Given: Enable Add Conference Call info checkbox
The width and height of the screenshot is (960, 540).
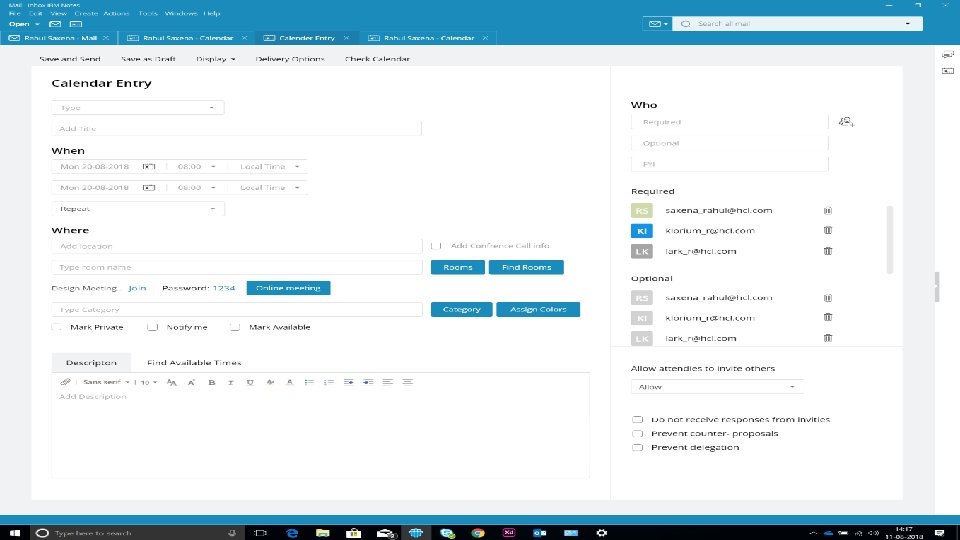Looking at the screenshot, I should (x=436, y=246).
